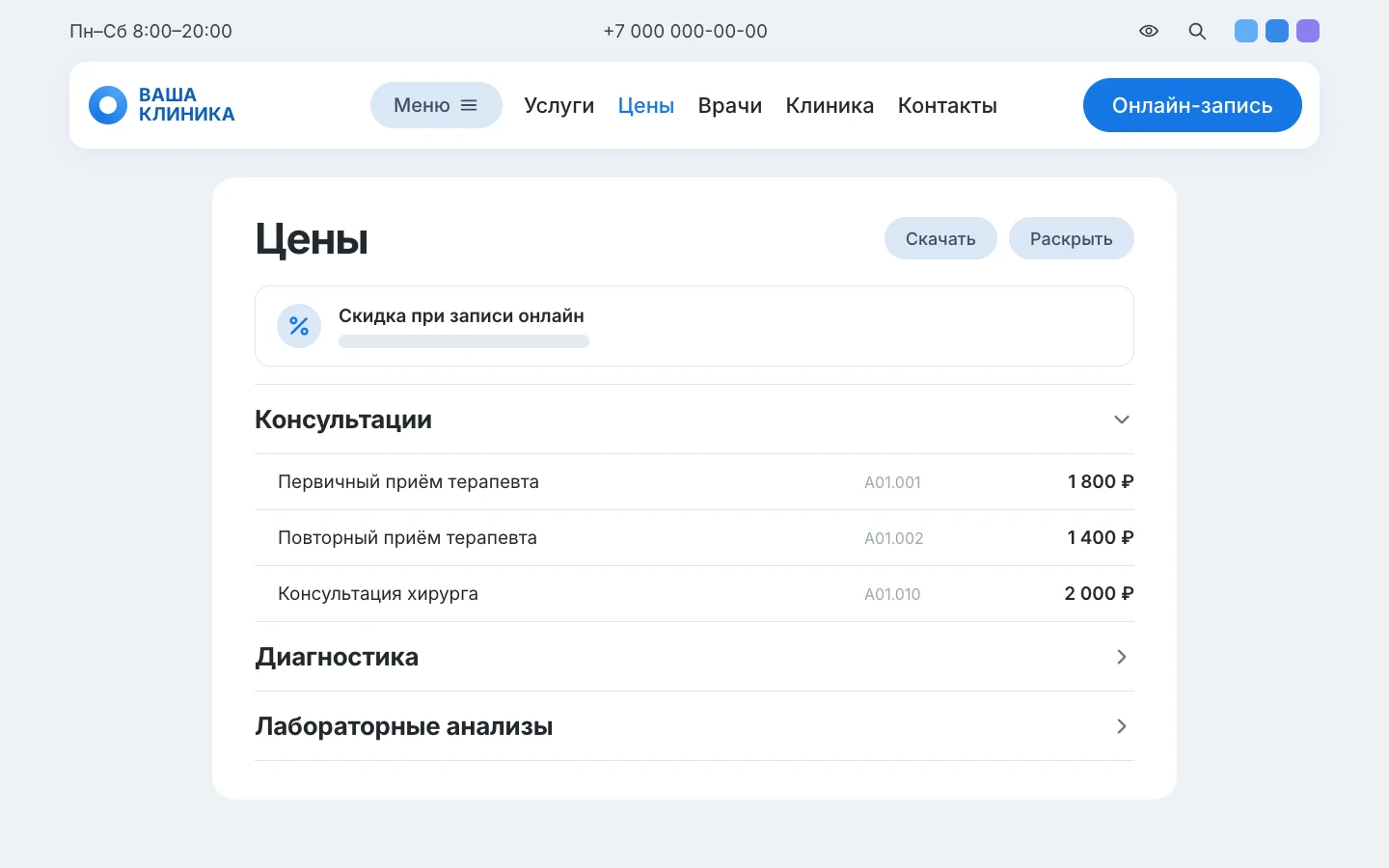Click the Лабораторные анализы section heading
The width and height of the screenshot is (1389, 868).
pos(404,726)
